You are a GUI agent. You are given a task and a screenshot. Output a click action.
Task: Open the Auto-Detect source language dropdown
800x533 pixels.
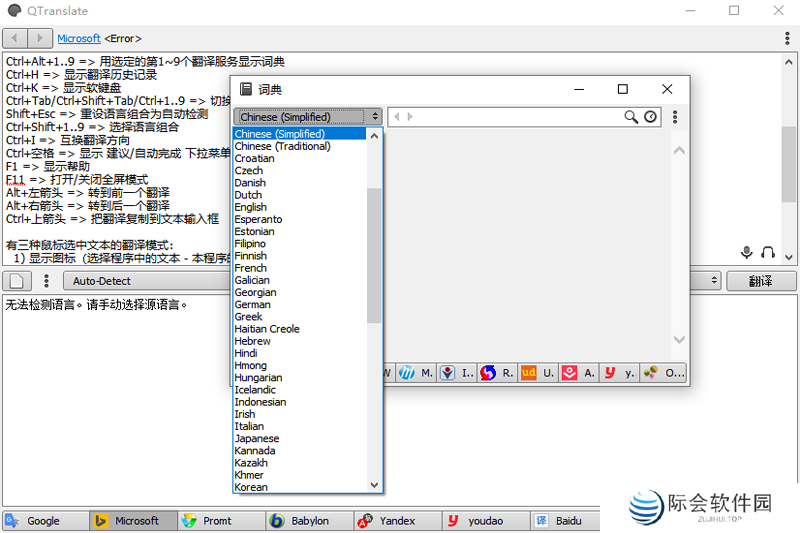[148, 281]
